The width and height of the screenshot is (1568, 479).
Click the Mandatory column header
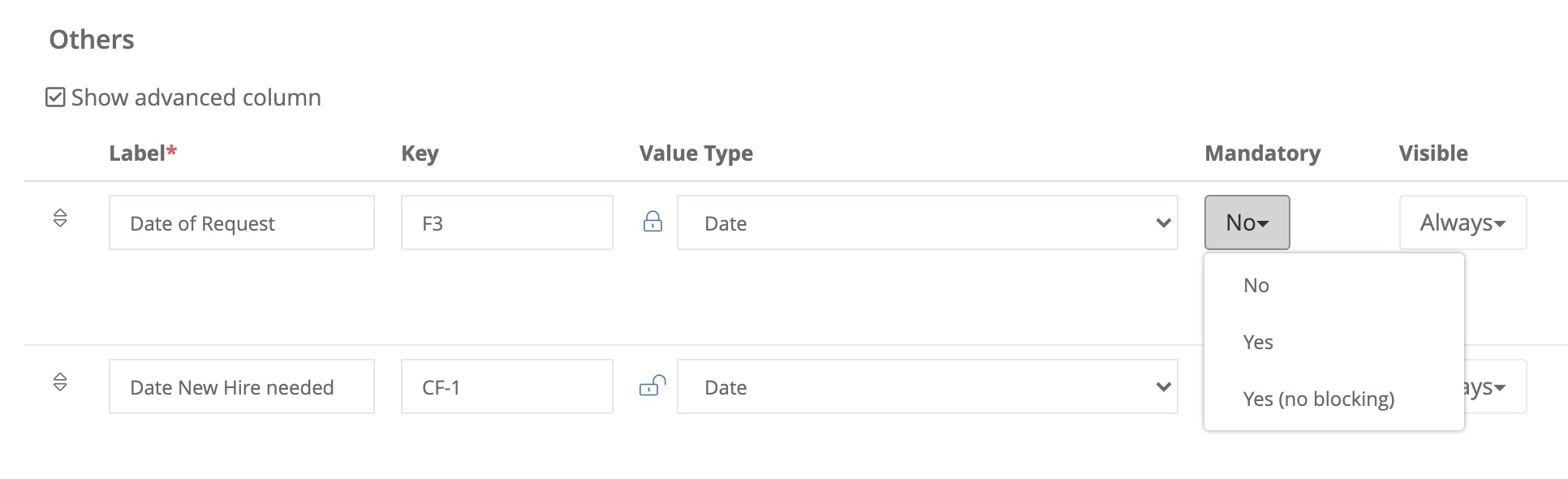pos(1263,153)
